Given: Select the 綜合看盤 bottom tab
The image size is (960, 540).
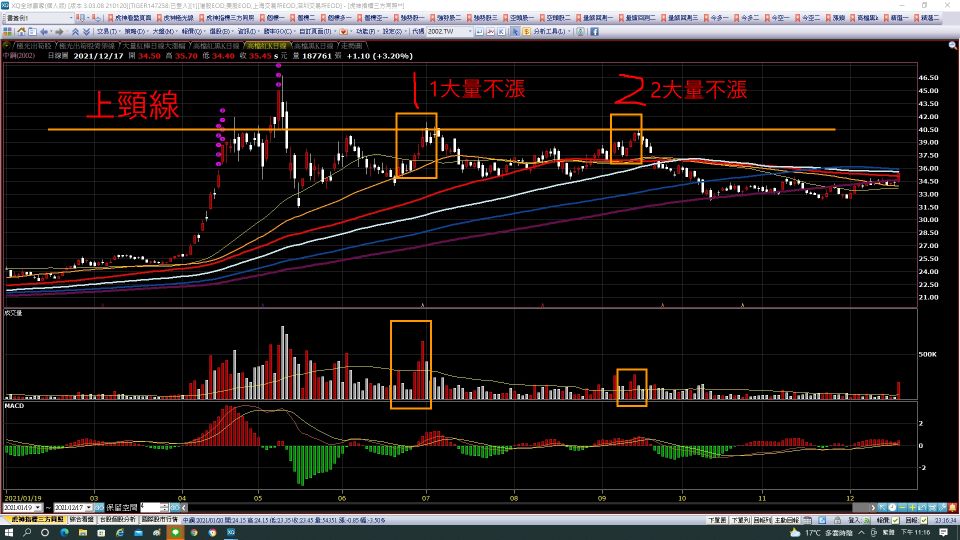Looking at the screenshot, I should point(80,520).
